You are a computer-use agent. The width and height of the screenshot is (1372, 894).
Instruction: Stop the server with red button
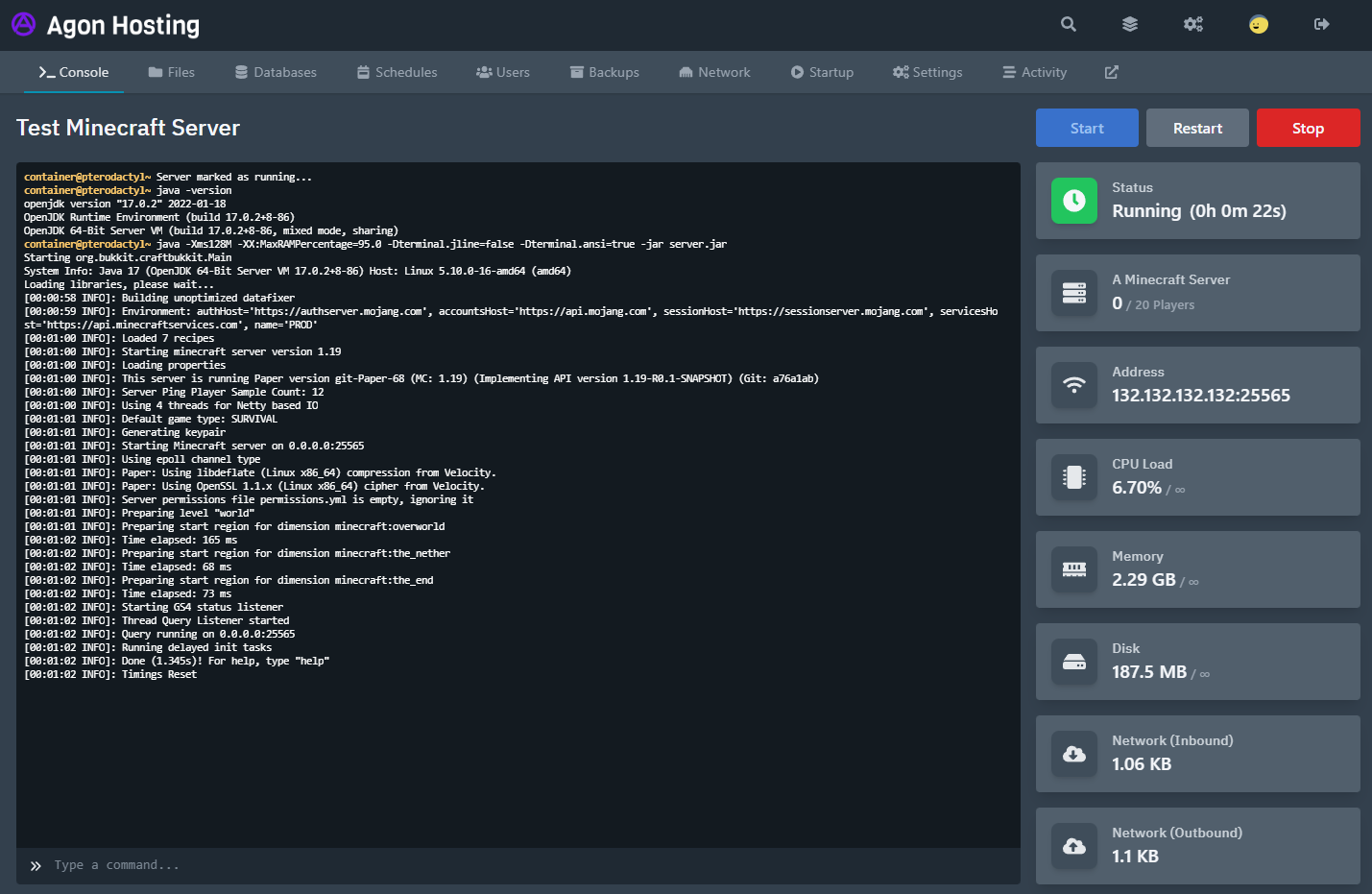click(x=1308, y=128)
